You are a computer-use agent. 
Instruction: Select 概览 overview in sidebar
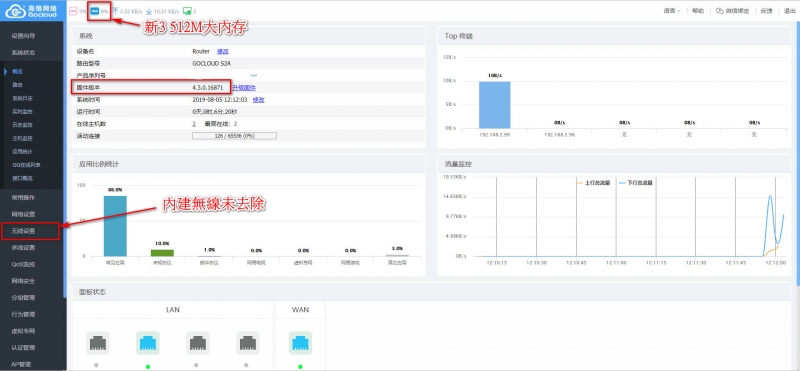[x=17, y=71]
